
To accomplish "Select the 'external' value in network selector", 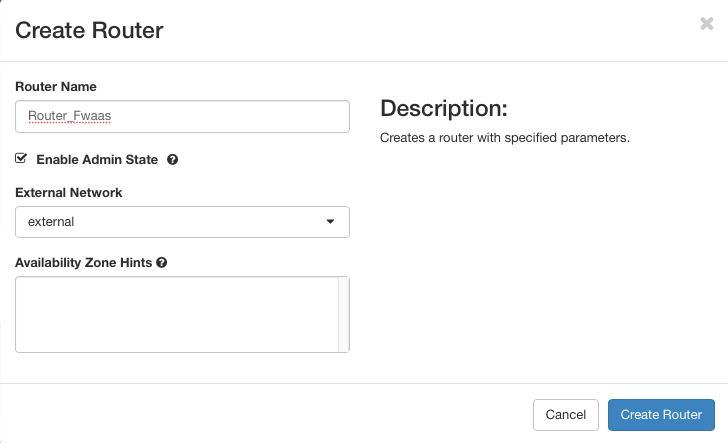I will click(52, 222).
